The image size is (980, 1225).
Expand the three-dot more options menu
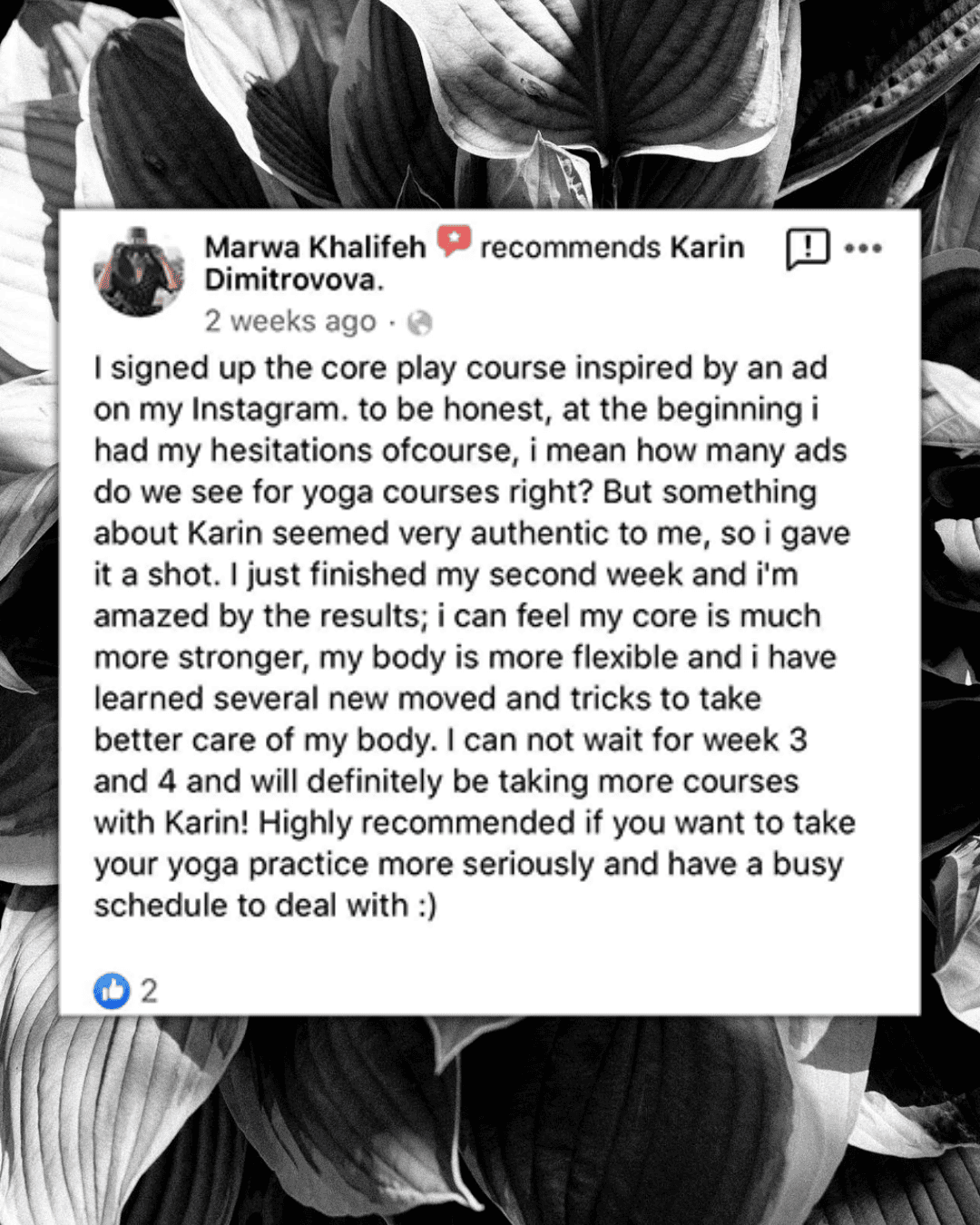[863, 248]
